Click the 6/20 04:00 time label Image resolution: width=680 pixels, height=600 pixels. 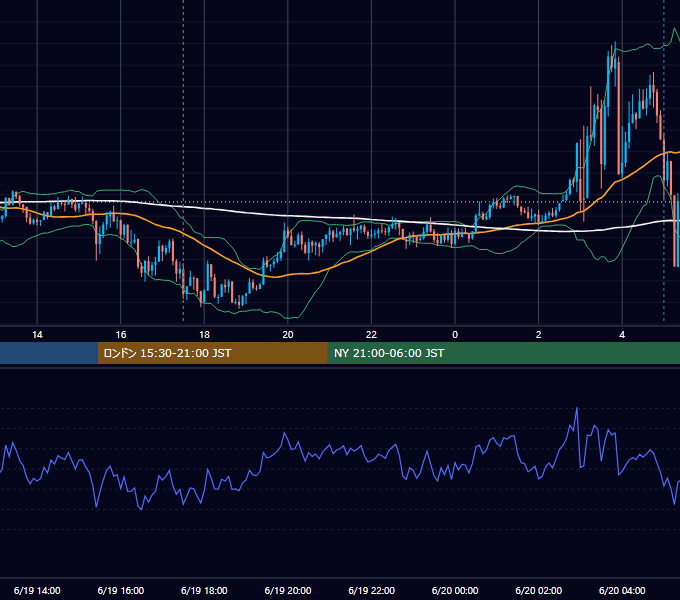click(622, 590)
